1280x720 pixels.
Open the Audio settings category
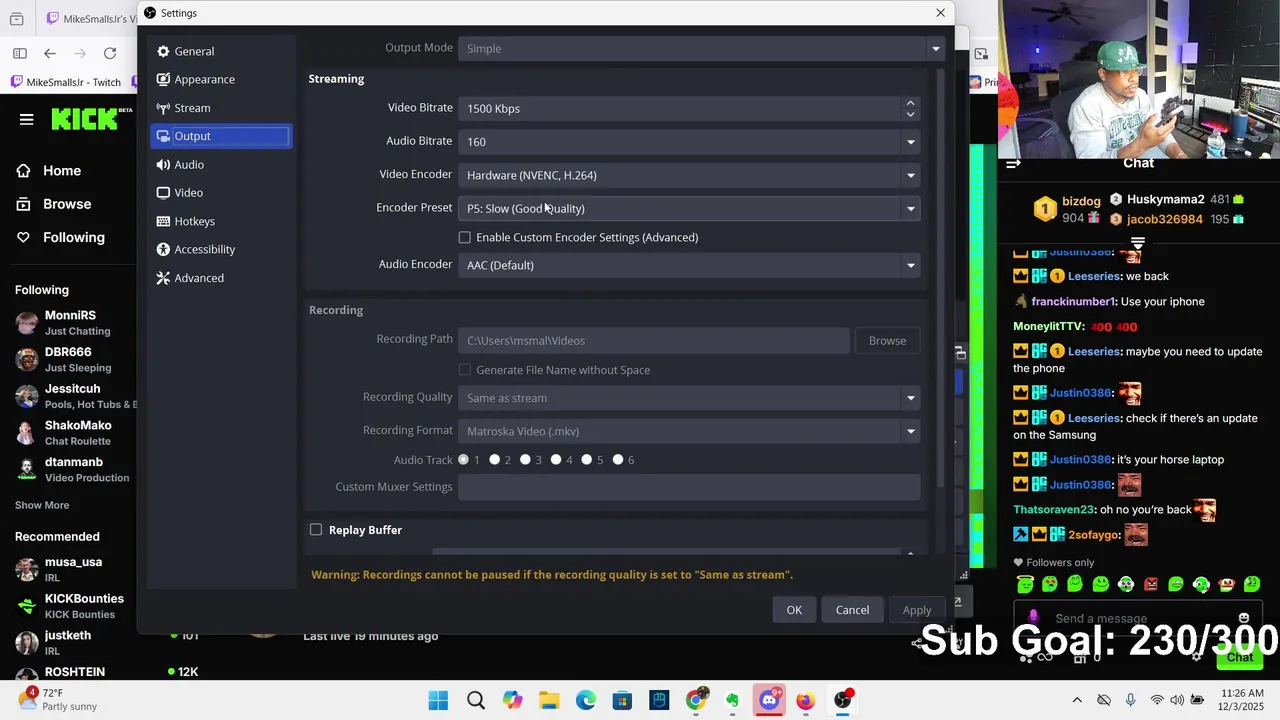tap(220, 164)
